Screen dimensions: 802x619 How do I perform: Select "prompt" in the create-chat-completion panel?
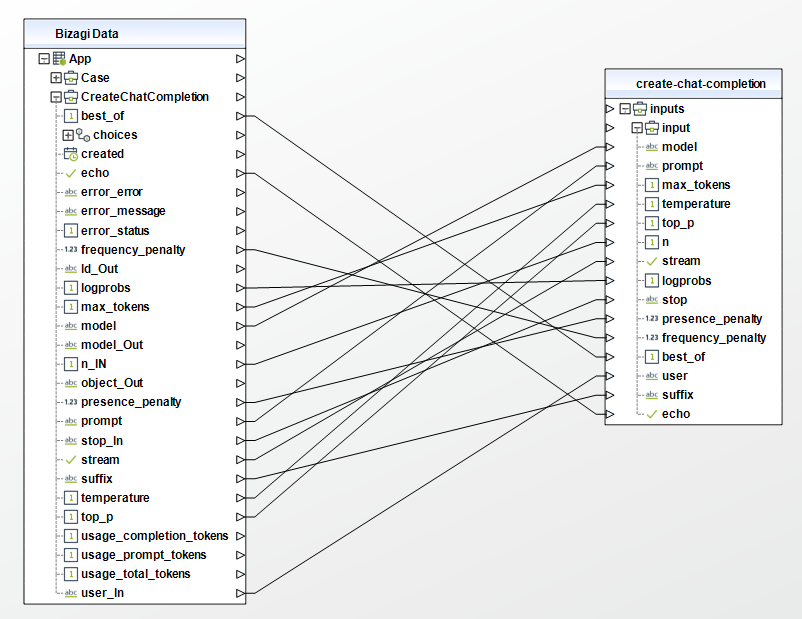683,166
